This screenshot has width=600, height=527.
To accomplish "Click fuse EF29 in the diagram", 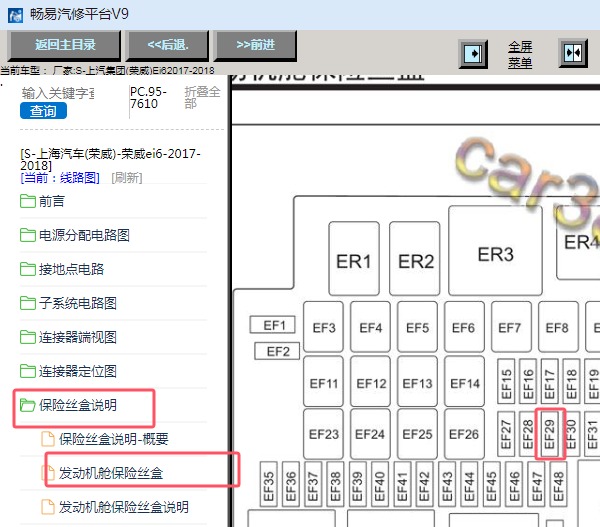I will point(549,434).
